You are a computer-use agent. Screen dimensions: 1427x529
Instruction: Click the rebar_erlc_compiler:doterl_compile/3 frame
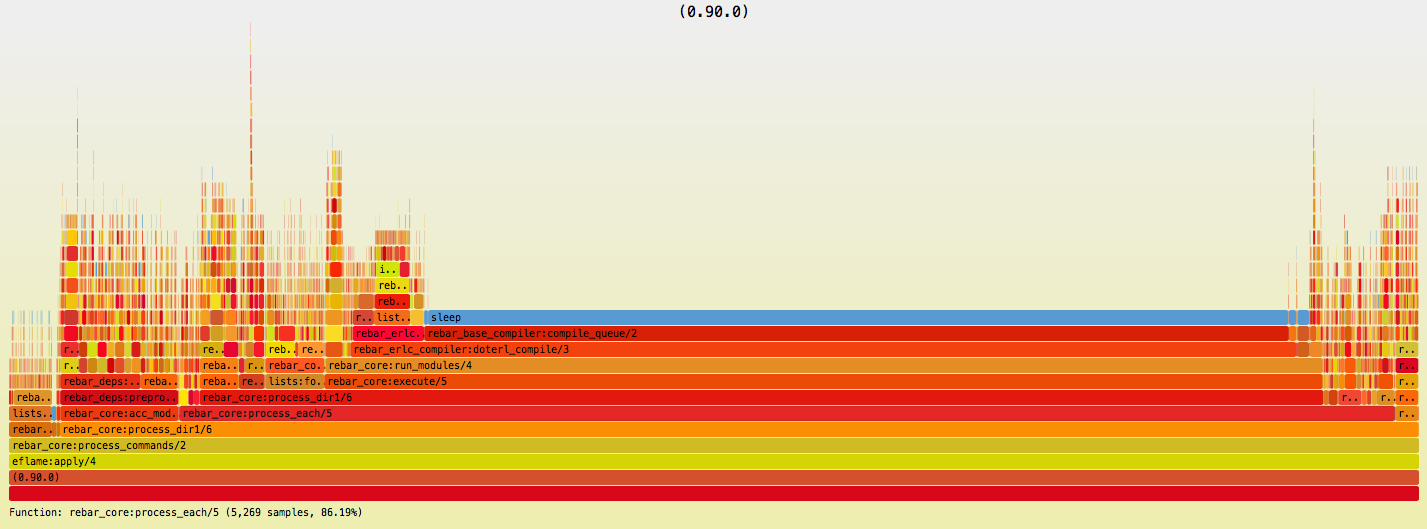[820, 349]
